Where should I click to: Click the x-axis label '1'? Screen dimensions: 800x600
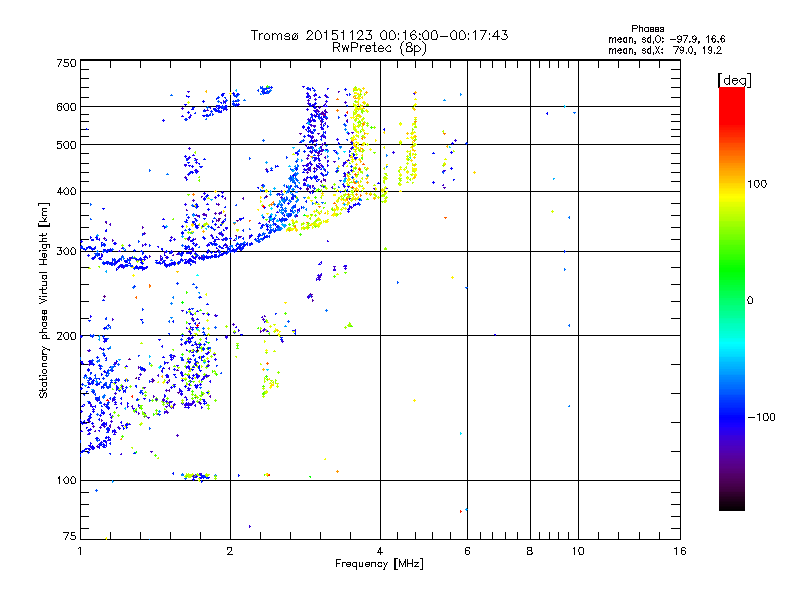tap(80, 551)
